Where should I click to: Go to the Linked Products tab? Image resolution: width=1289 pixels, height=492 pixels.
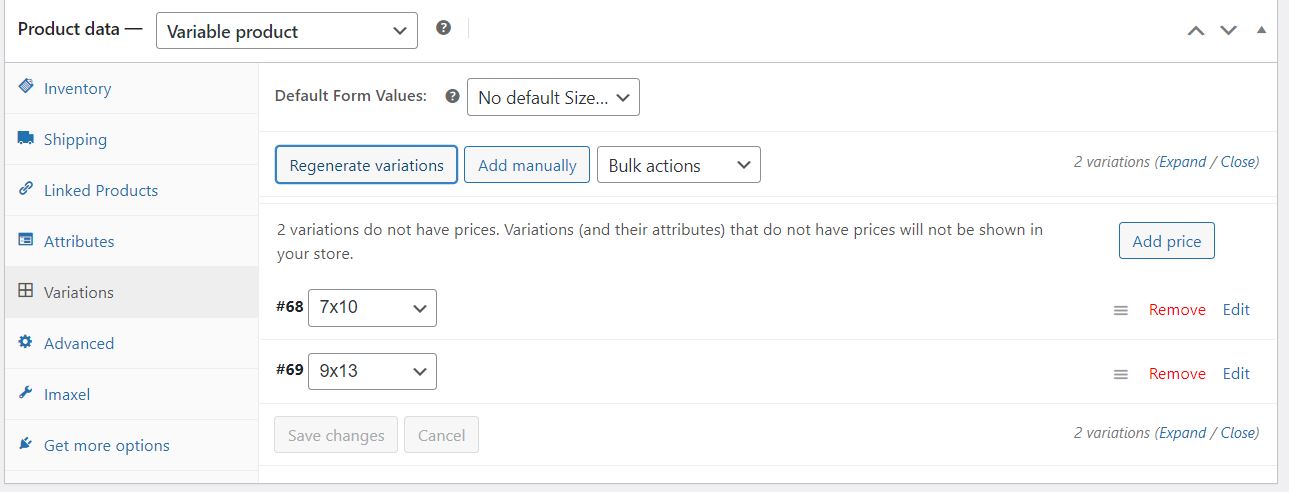pos(100,191)
